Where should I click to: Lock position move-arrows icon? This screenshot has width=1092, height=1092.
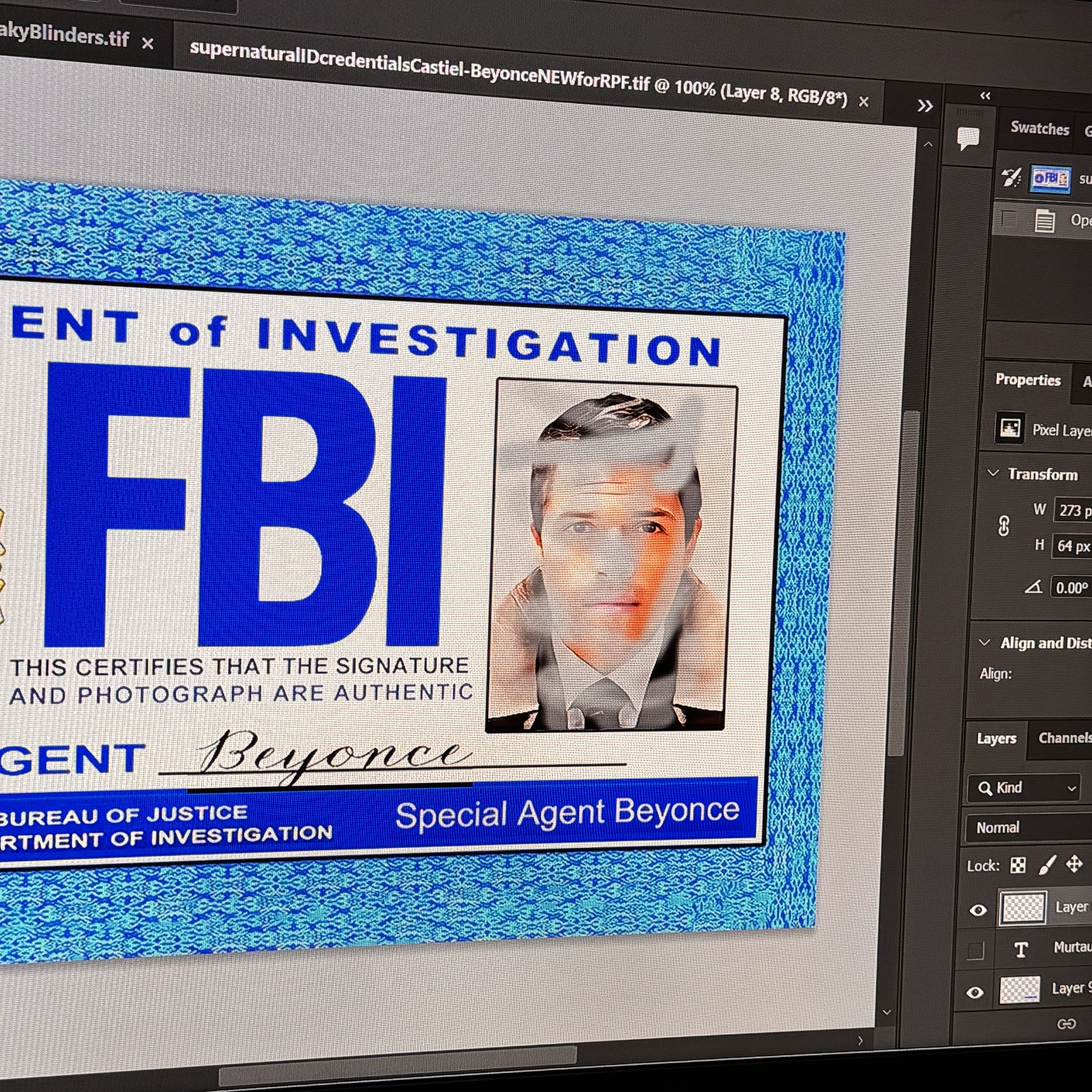coord(1074,863)
